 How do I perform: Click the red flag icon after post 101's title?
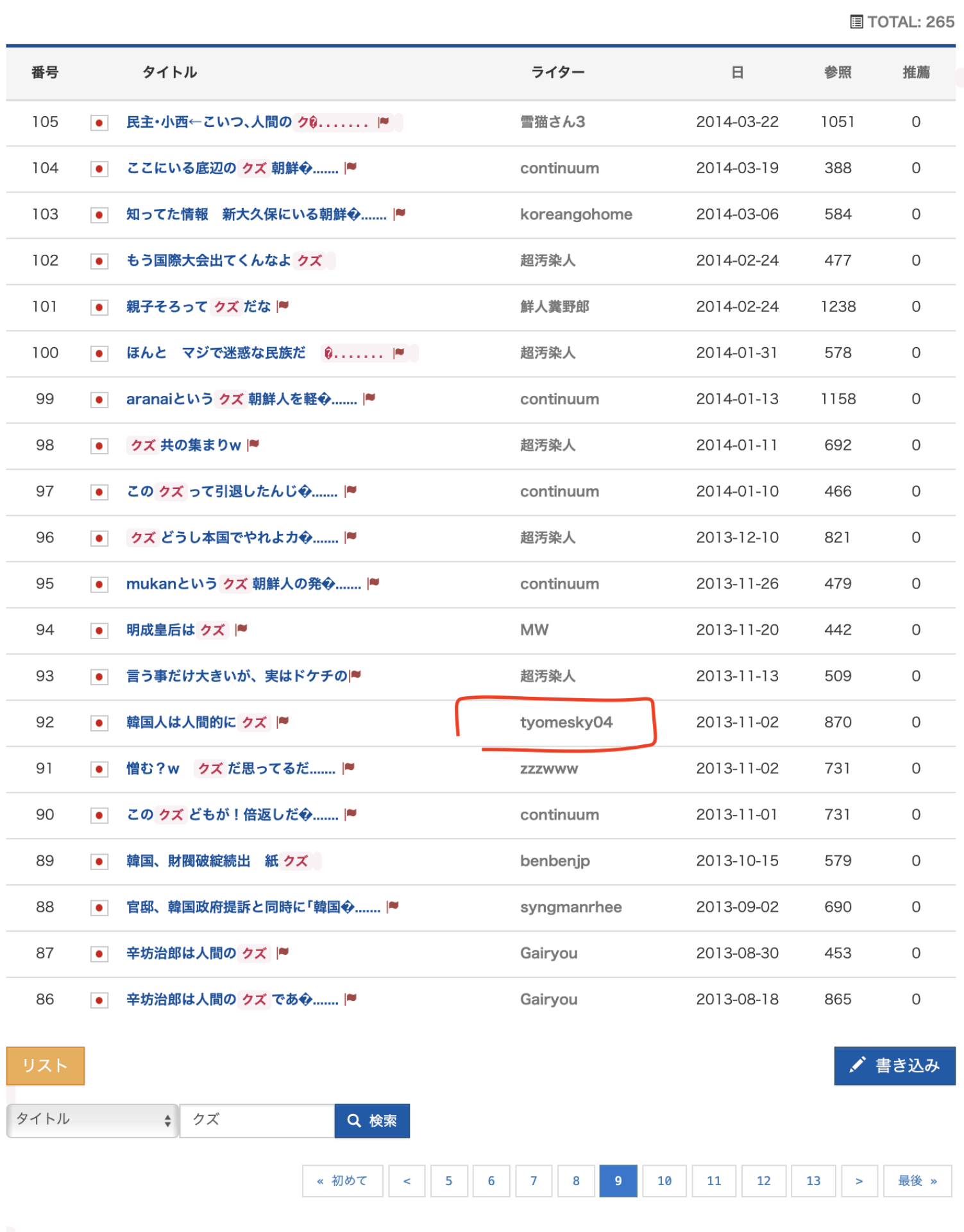(x=283, y=306)
